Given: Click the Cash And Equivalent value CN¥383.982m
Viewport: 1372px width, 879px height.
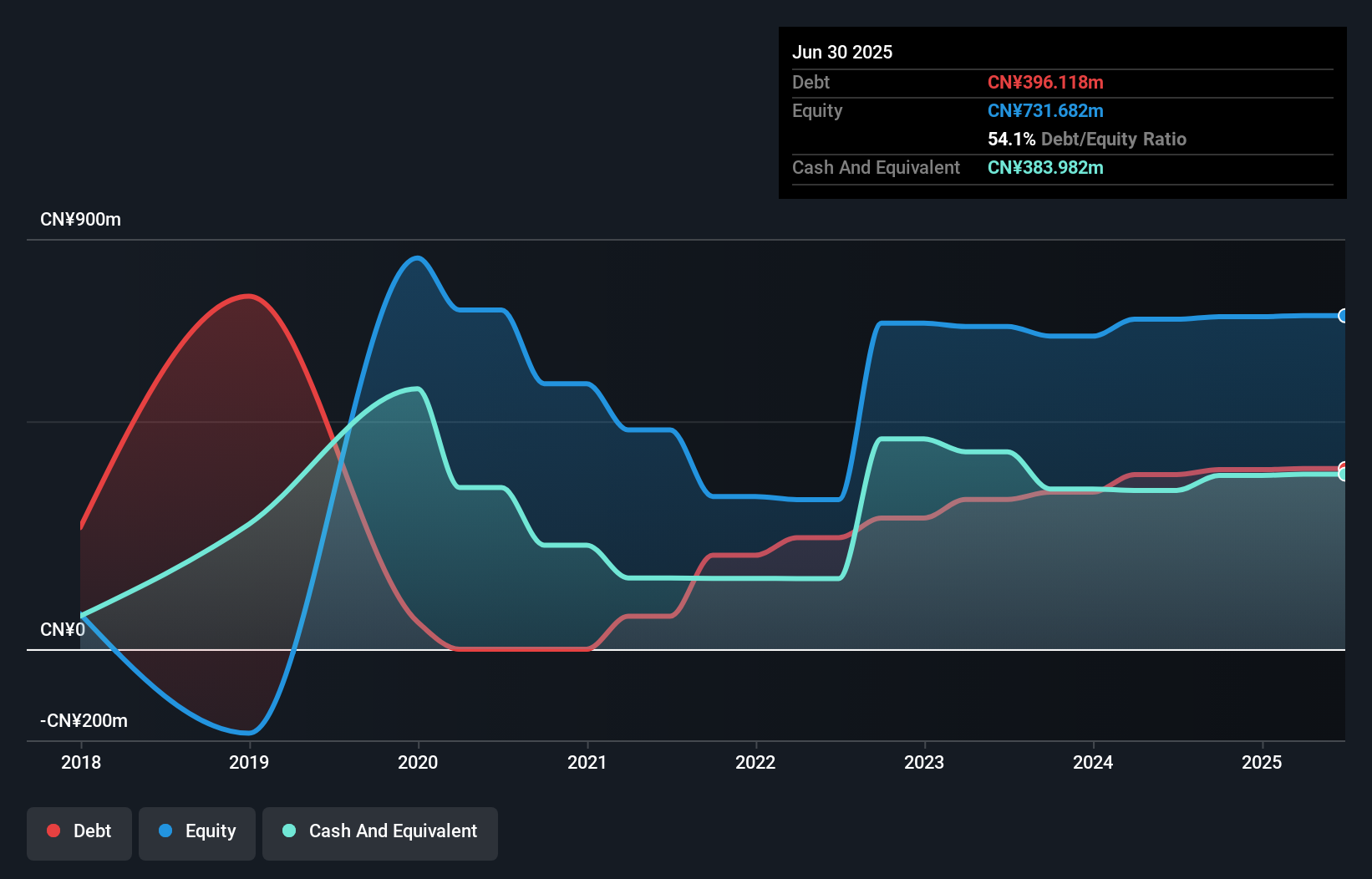Looking at the screenshot, I should (1046, 168).
